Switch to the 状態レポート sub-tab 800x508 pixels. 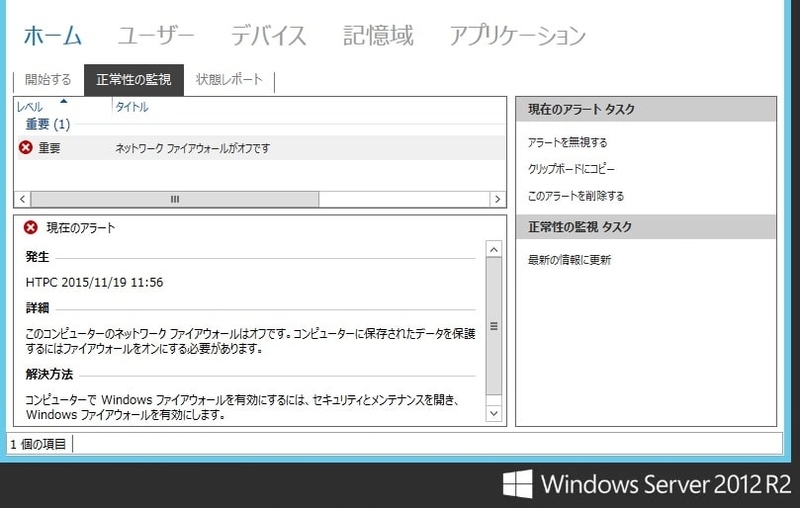[x=229, y=80]
